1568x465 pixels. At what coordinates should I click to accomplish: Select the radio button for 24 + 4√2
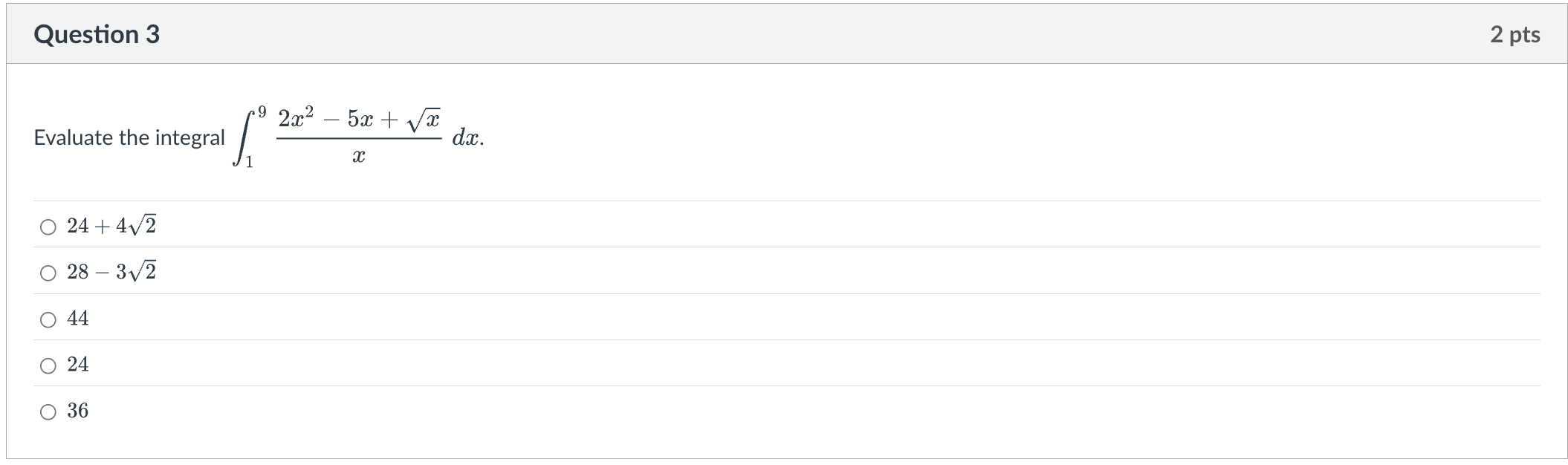point(48,227)
